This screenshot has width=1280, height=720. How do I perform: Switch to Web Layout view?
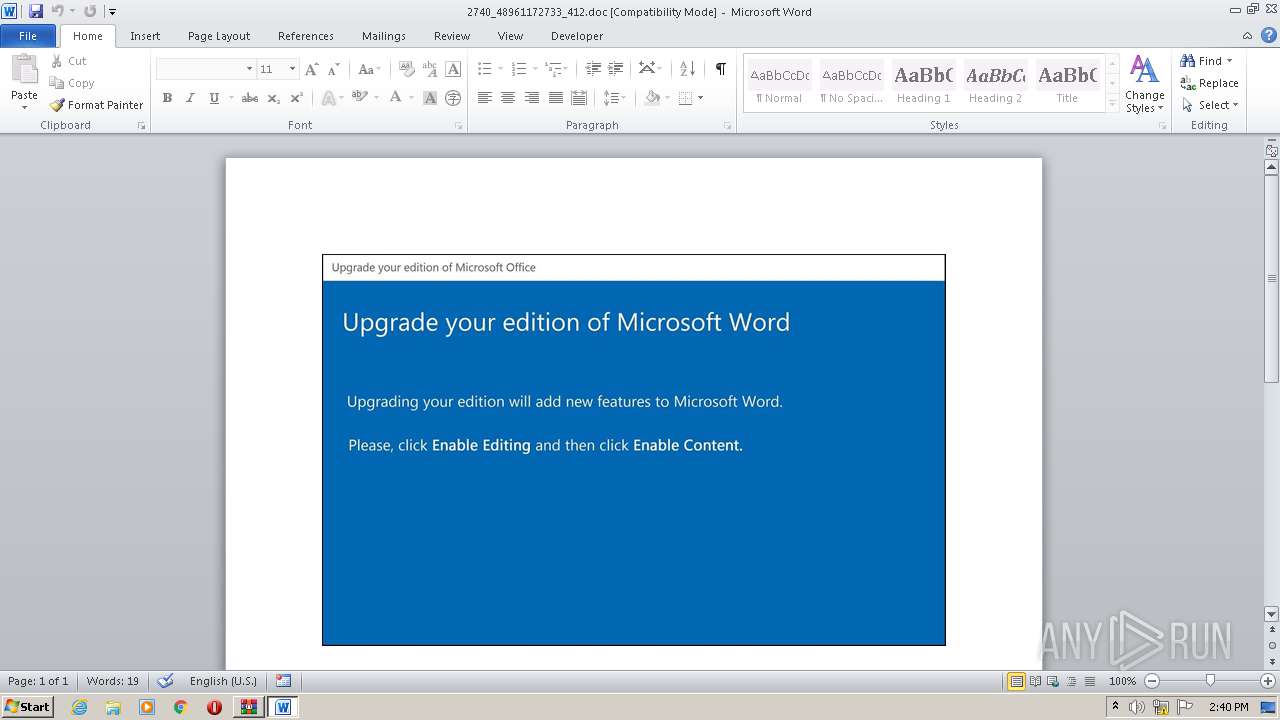tap(1052, 681)
